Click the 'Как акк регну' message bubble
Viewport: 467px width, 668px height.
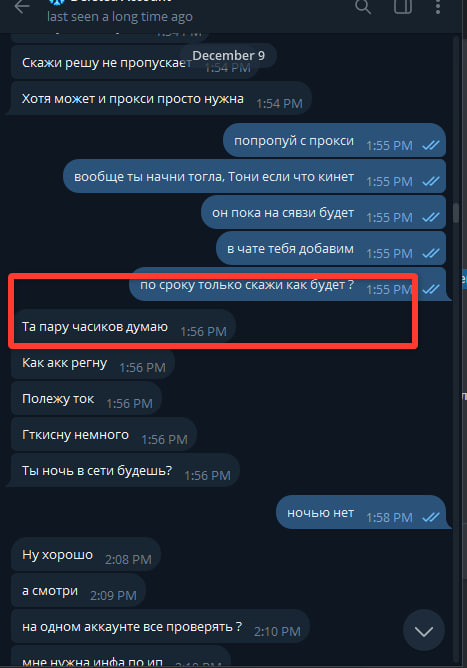93,363
